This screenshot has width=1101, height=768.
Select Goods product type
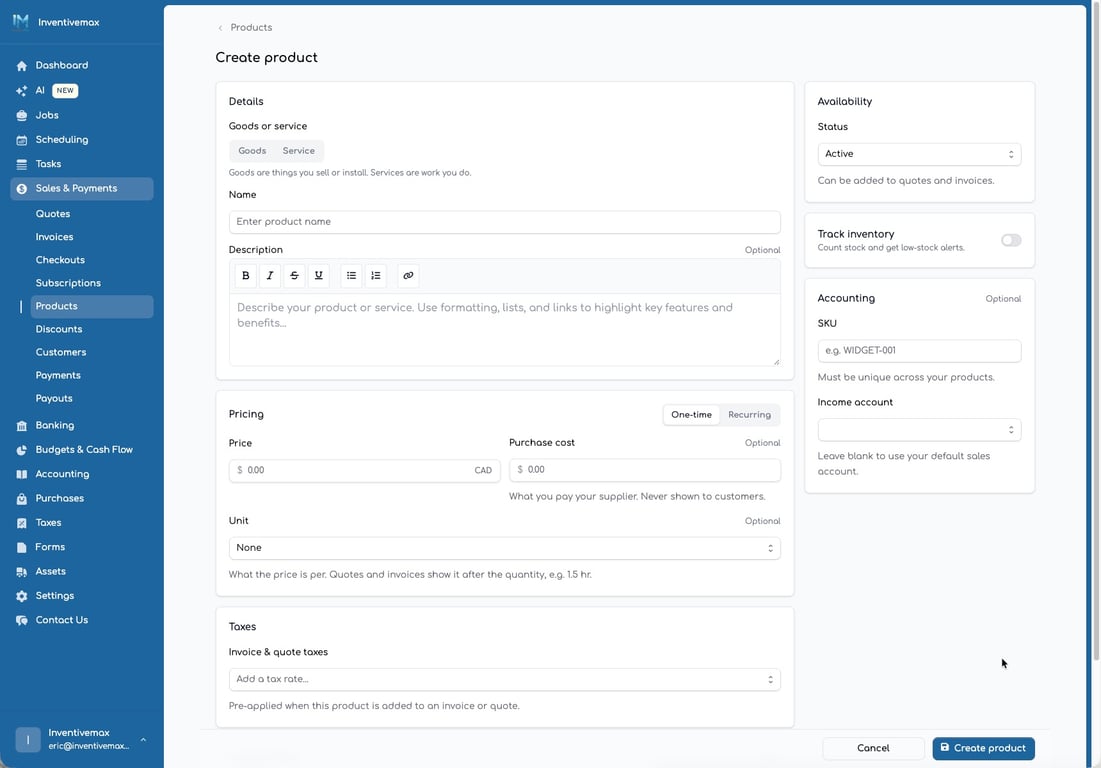click(252, 151)
